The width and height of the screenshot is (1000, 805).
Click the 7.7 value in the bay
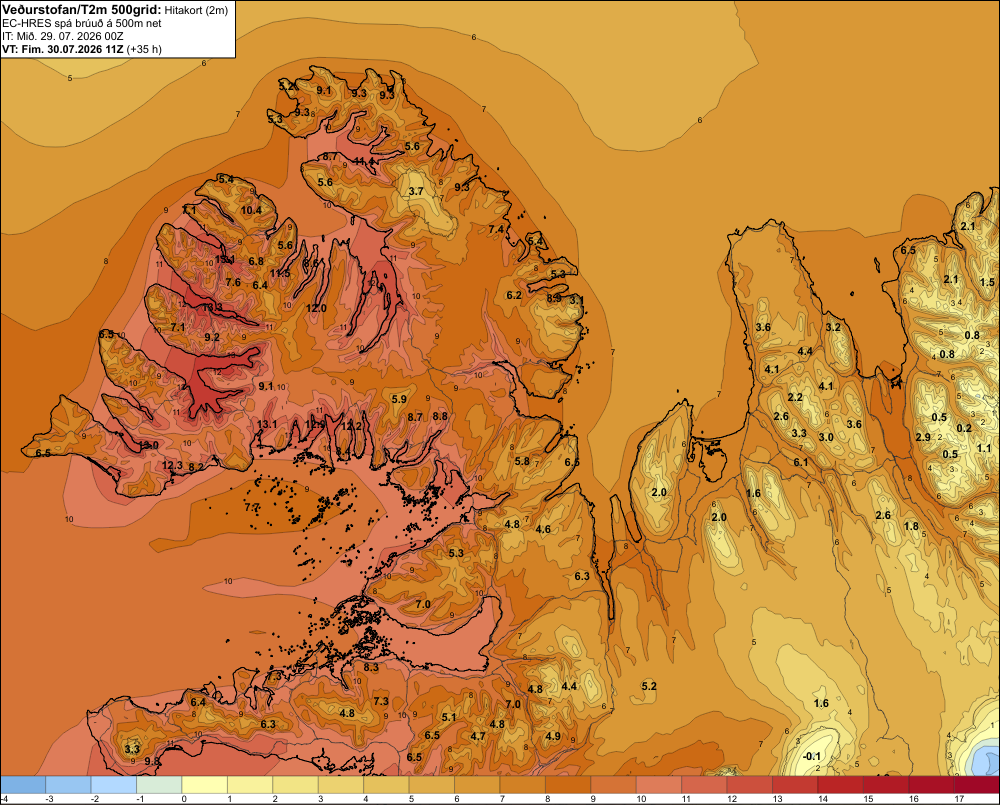click(x=253, y=507)
